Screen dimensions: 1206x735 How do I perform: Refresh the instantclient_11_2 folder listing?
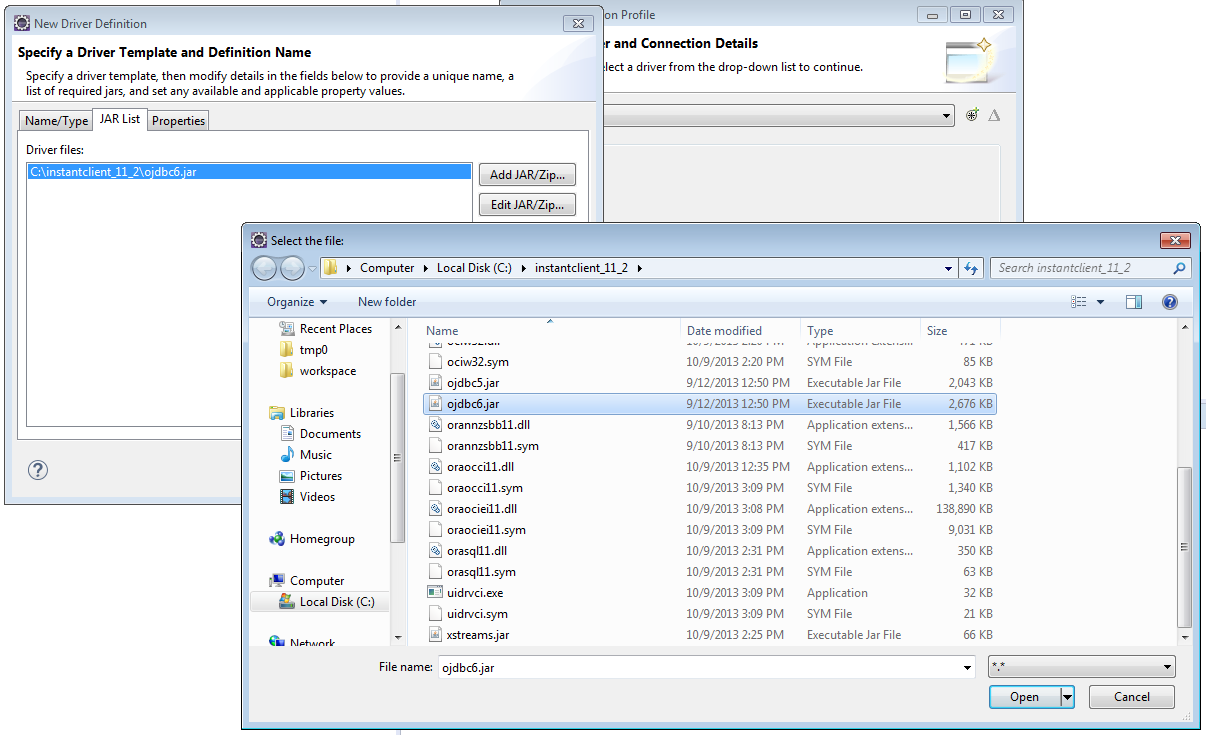click(x=971, y=268)
